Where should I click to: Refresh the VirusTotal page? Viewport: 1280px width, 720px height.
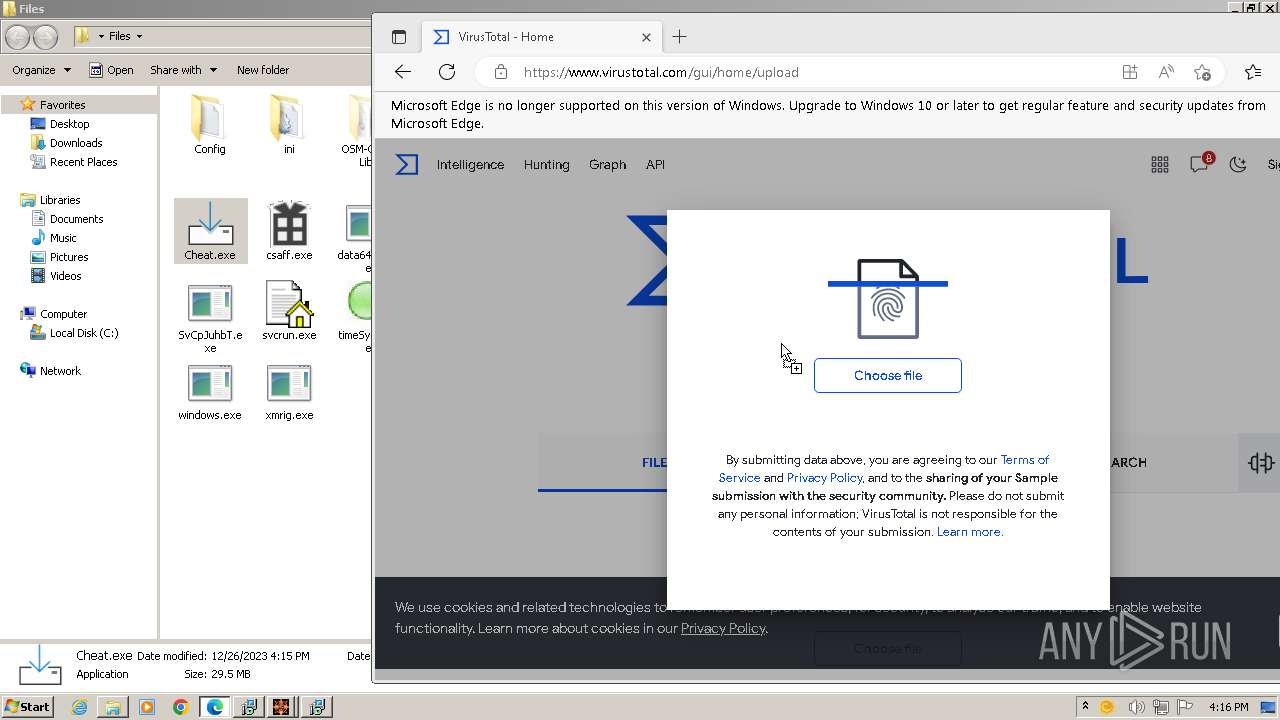click(447, 72)
